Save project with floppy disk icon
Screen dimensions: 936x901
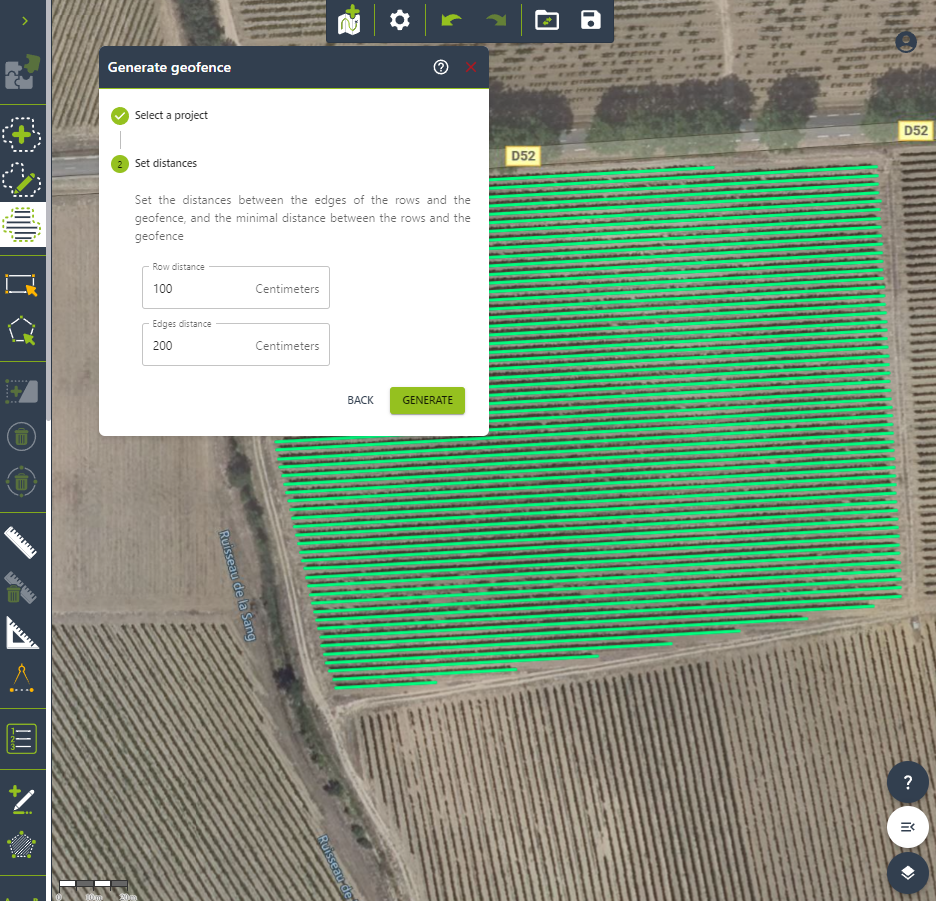pyautogui.click(x=590, y=20)
